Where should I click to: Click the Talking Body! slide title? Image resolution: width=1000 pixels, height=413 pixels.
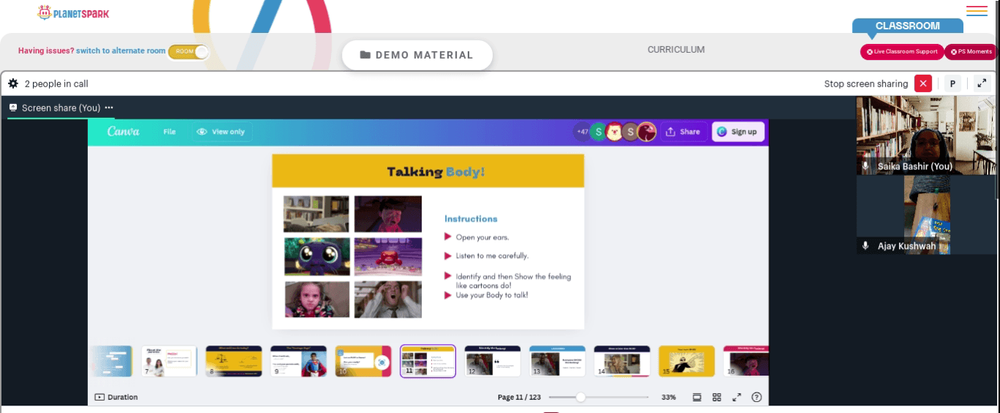click(436, 171)
